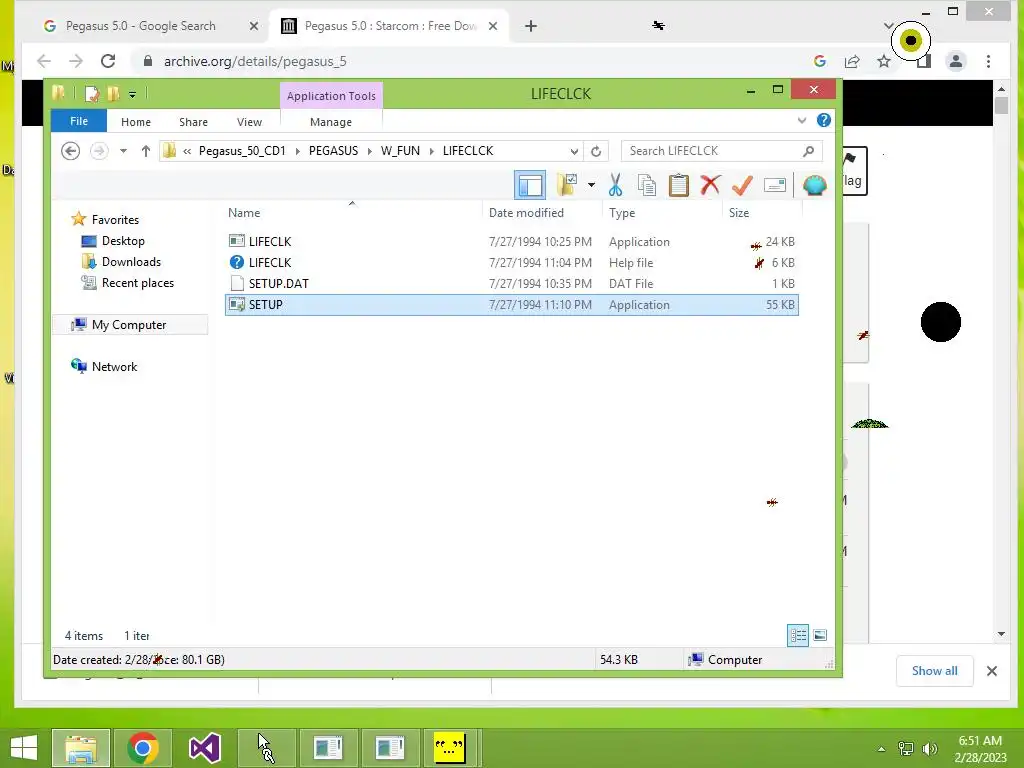
Task: Go up one folder level
Action: (146, 151)
